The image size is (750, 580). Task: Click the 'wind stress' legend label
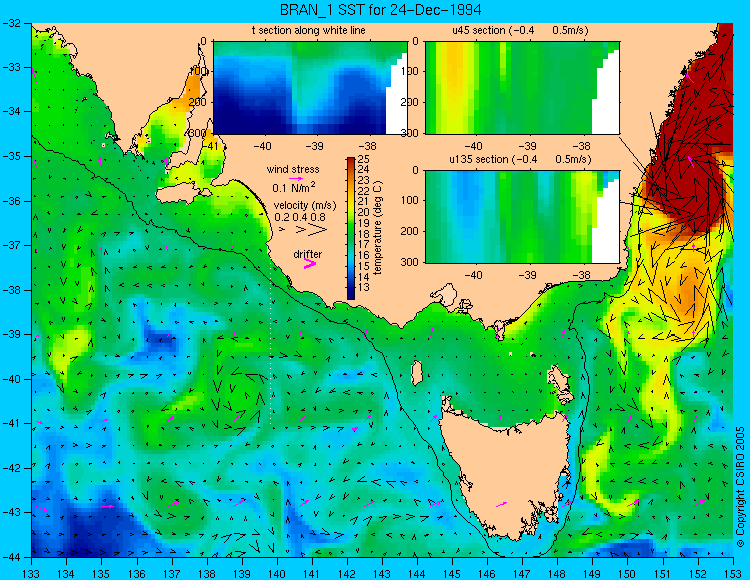[293, 170]
